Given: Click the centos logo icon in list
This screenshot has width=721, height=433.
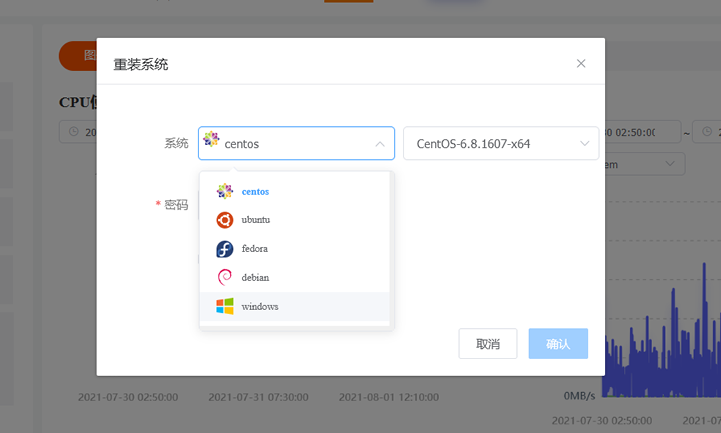Looking at the screenshot, I should (x=225, y=191).
